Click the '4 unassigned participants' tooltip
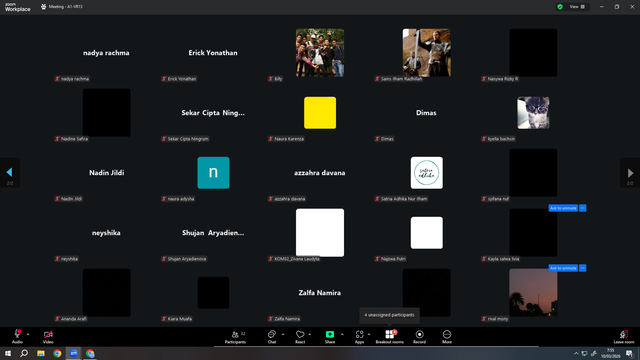640x360 pixels. pyautogui.click(x=389, y=315)
